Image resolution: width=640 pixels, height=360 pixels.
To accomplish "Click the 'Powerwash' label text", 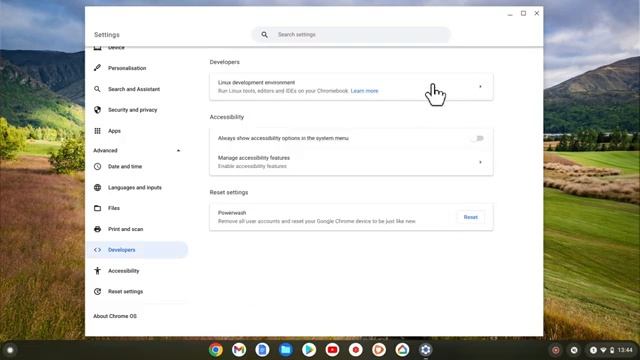I will coord(232,213).
